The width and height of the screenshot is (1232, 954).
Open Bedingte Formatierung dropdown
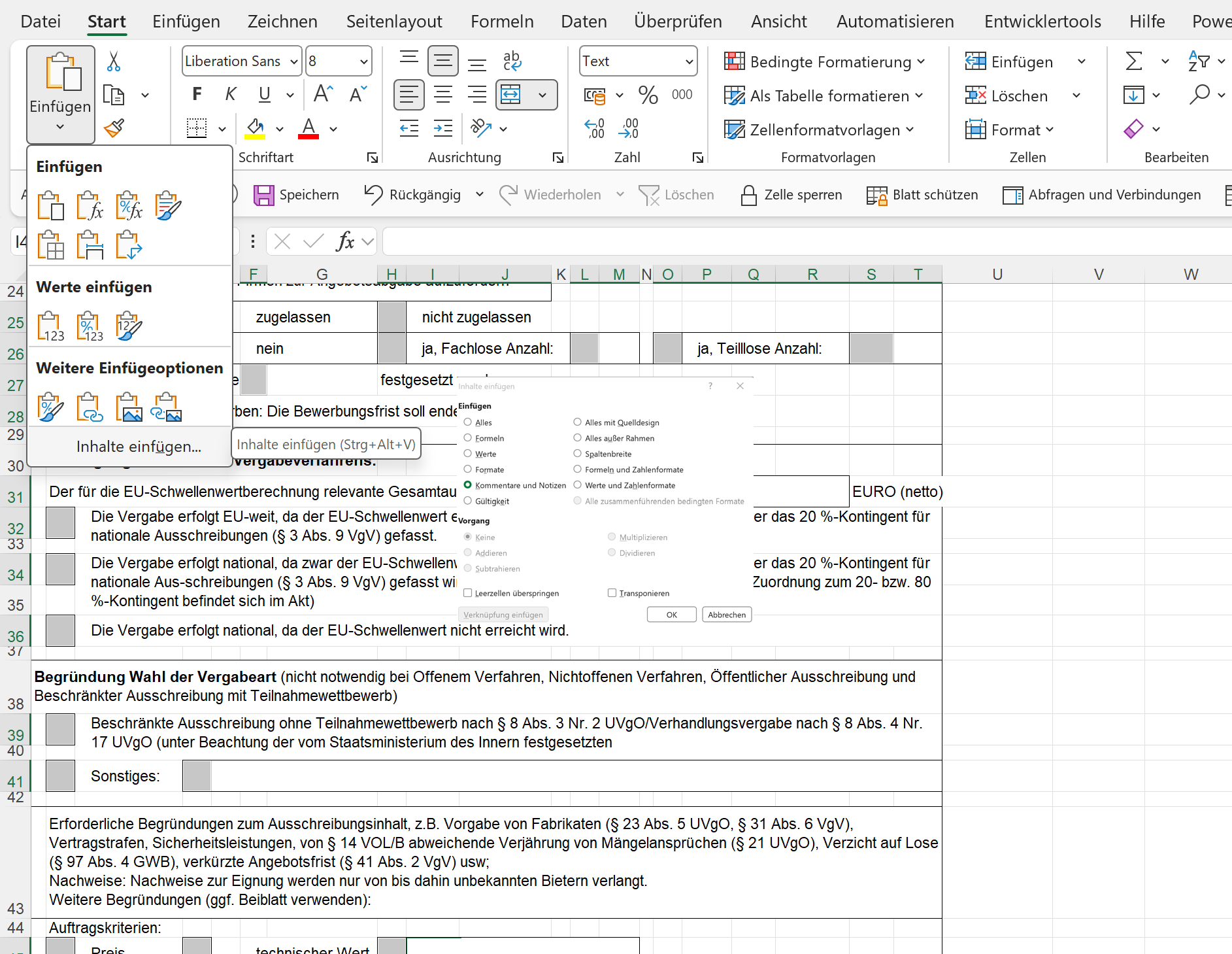pyautogui.click(x=825, y=61)
